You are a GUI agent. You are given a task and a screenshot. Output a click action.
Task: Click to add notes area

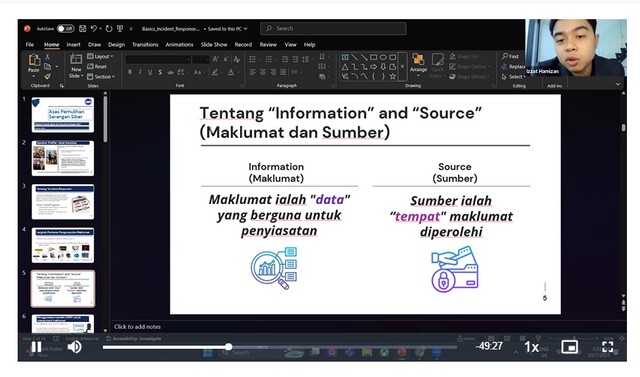coord(138,327)
